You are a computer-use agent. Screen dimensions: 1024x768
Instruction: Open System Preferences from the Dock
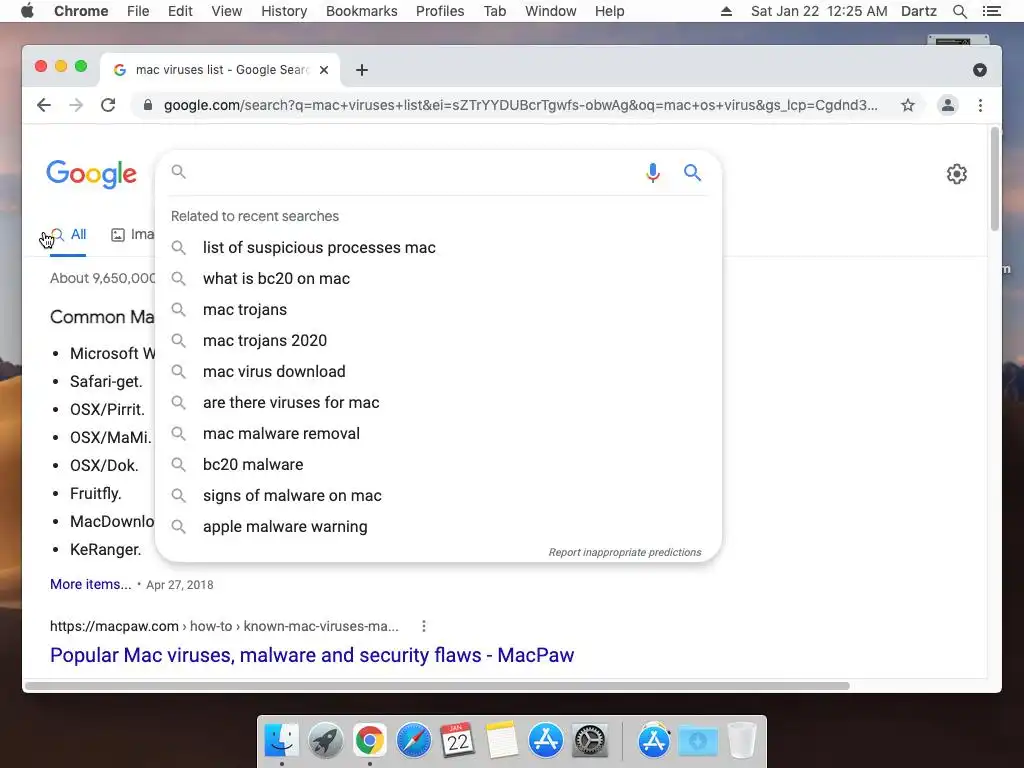590,741
